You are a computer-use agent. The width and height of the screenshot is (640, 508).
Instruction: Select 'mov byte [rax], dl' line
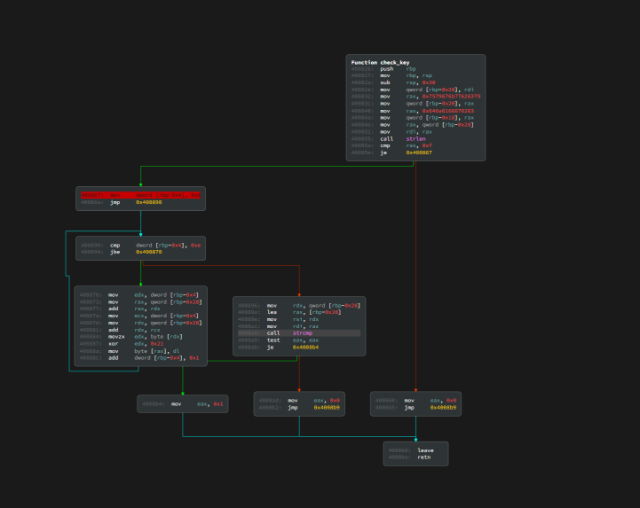tap(129, 351)
